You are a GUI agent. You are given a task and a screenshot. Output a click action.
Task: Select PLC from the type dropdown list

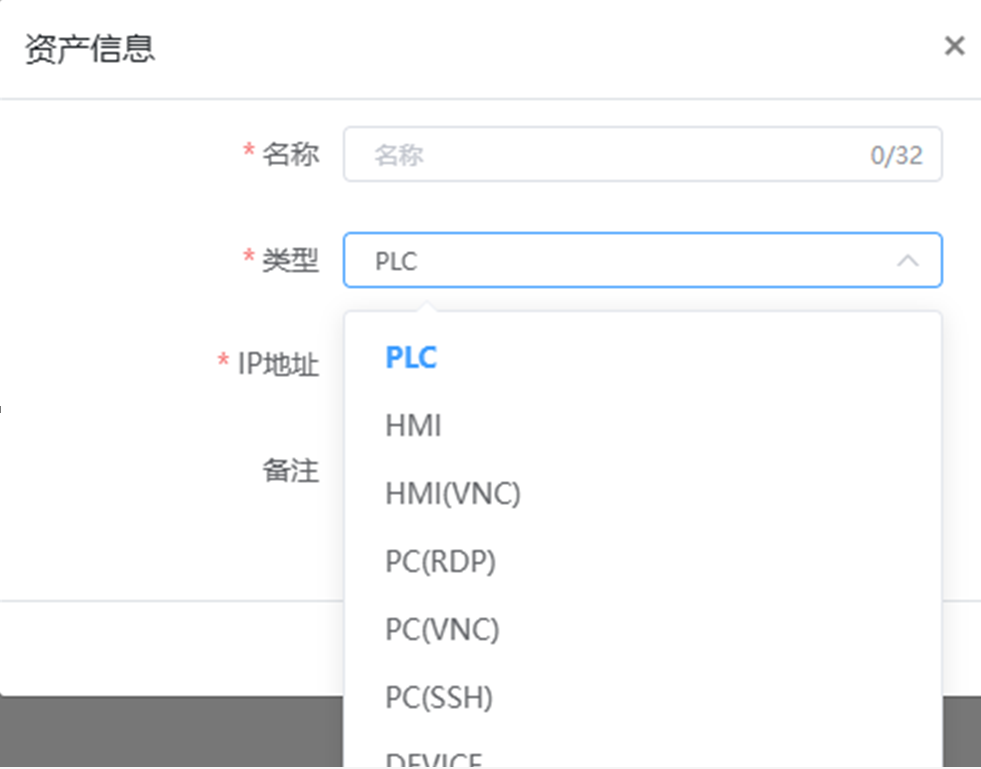[410, 357]
